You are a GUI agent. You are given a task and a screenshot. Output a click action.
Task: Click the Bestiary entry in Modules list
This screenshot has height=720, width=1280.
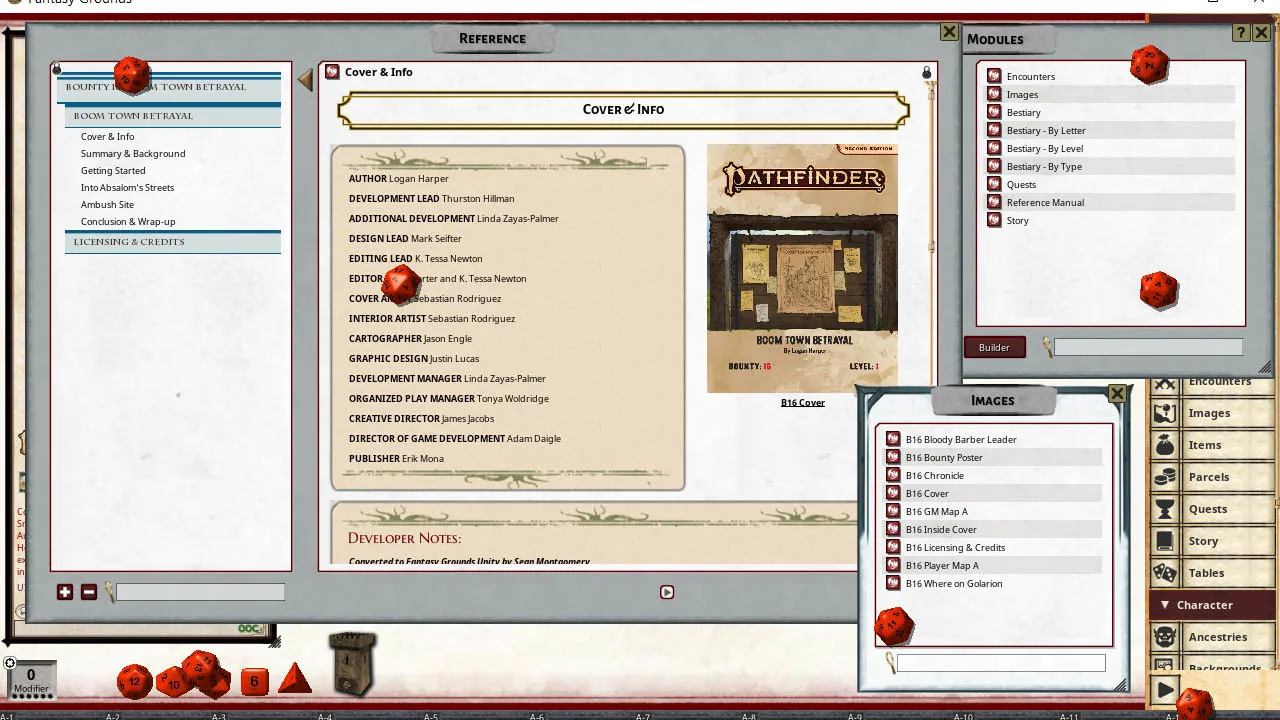(1024, 112)
